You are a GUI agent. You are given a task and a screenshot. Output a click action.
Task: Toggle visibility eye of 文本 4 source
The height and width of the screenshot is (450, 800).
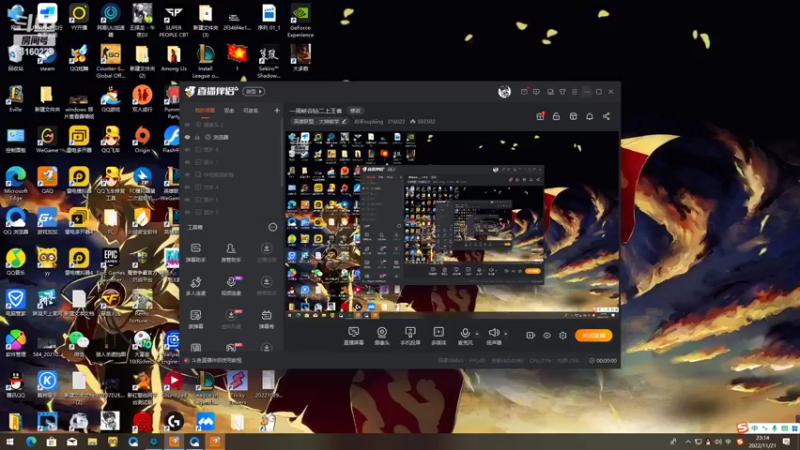coord(187,187)
